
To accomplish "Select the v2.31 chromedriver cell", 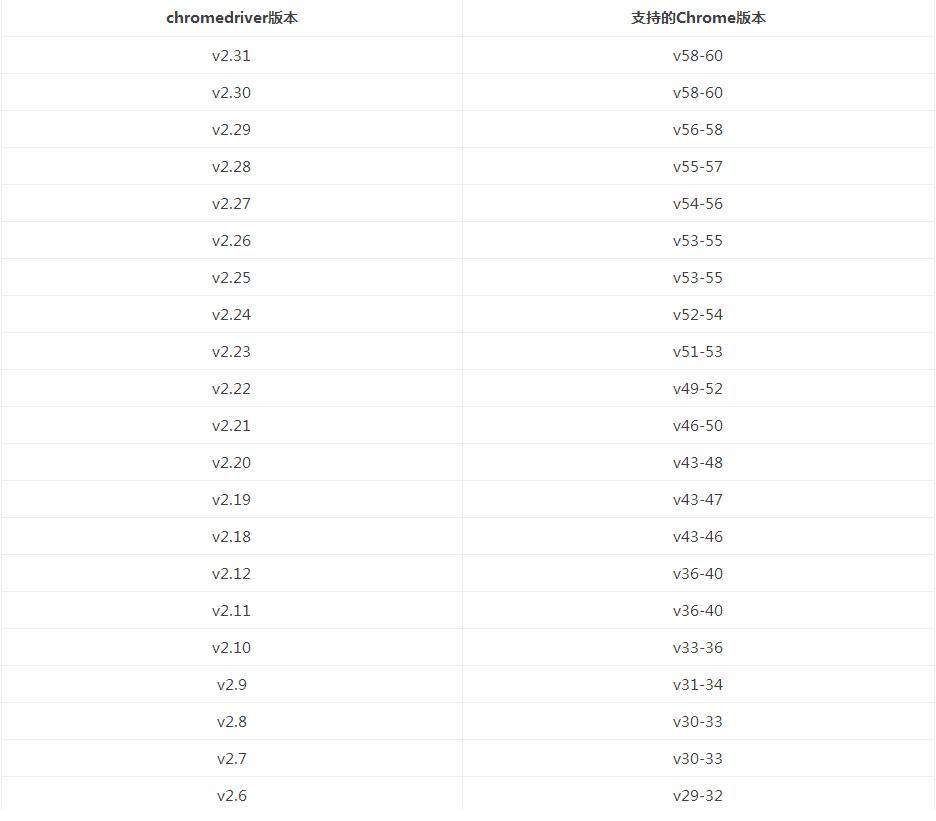I will pos(231,56).
